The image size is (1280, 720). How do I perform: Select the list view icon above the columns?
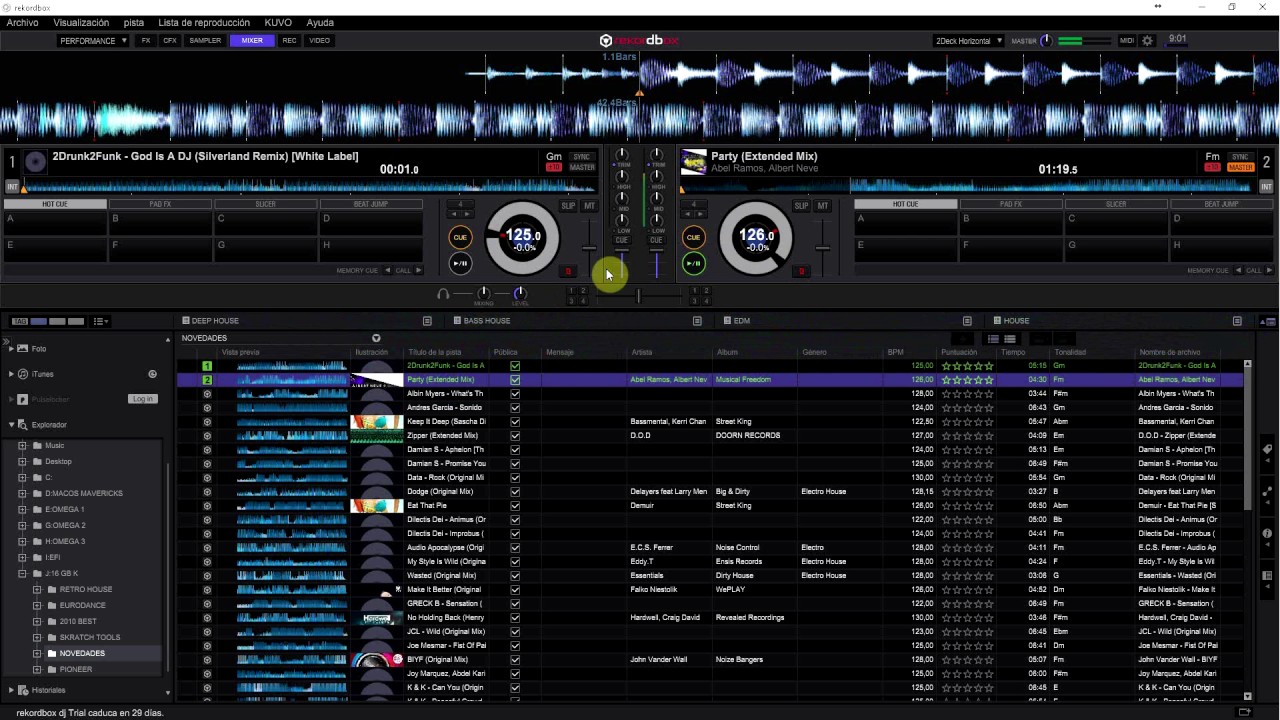tap(993, 339)
